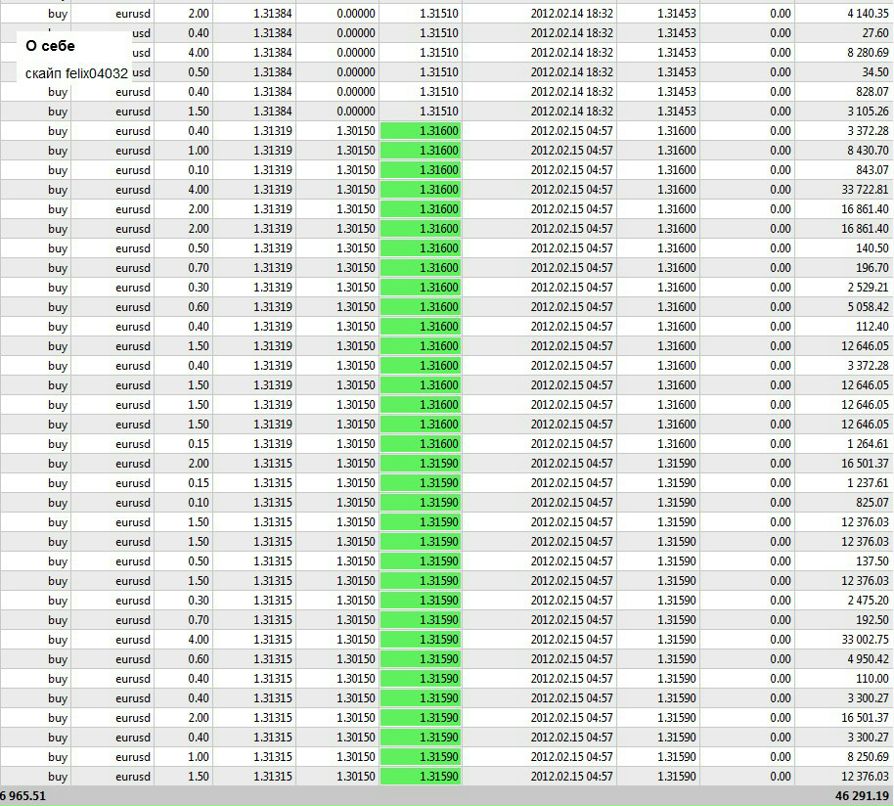Click the open price 1.31315 cell
The height and width of the screenshot is (806, 894).
[270, 464]
